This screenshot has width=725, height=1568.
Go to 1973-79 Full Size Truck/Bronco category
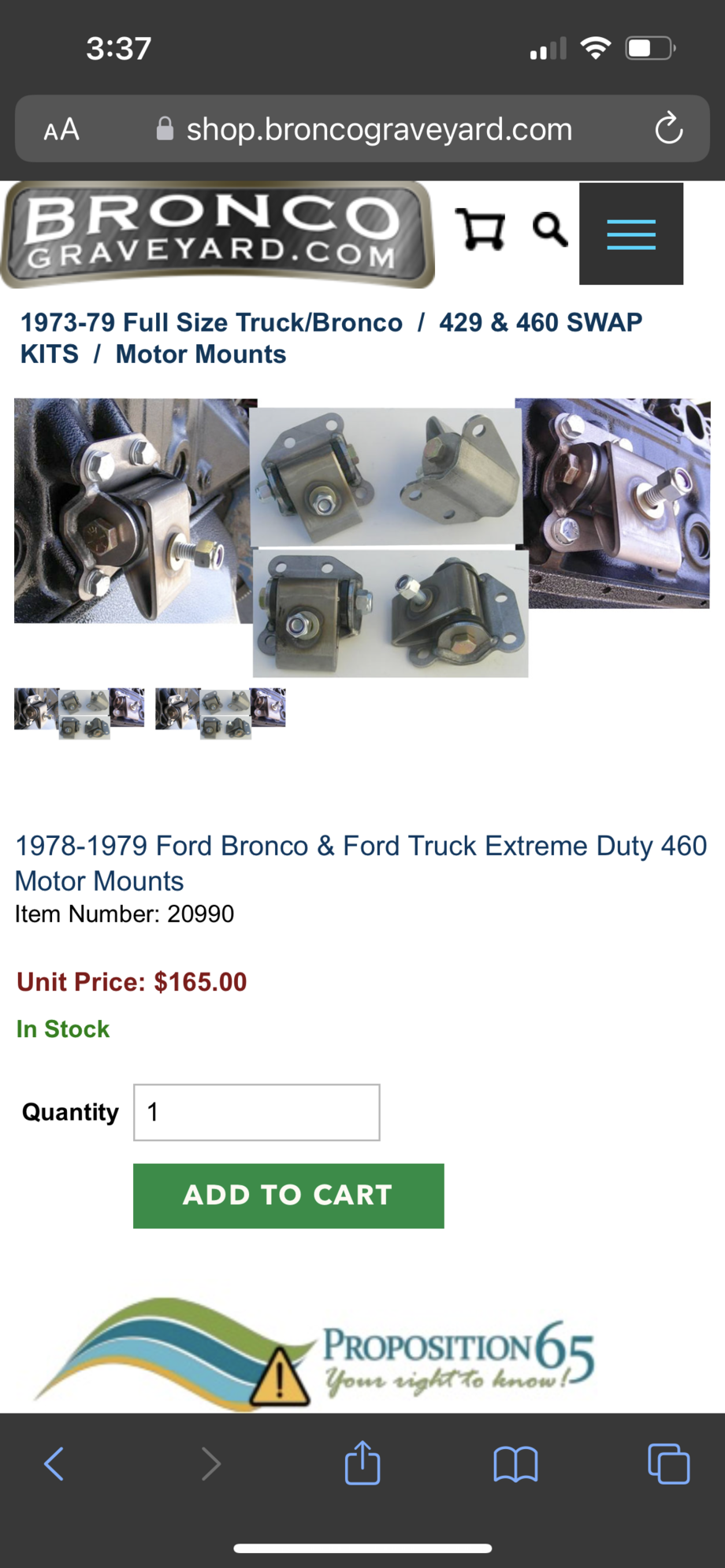(x=211, y=322)
